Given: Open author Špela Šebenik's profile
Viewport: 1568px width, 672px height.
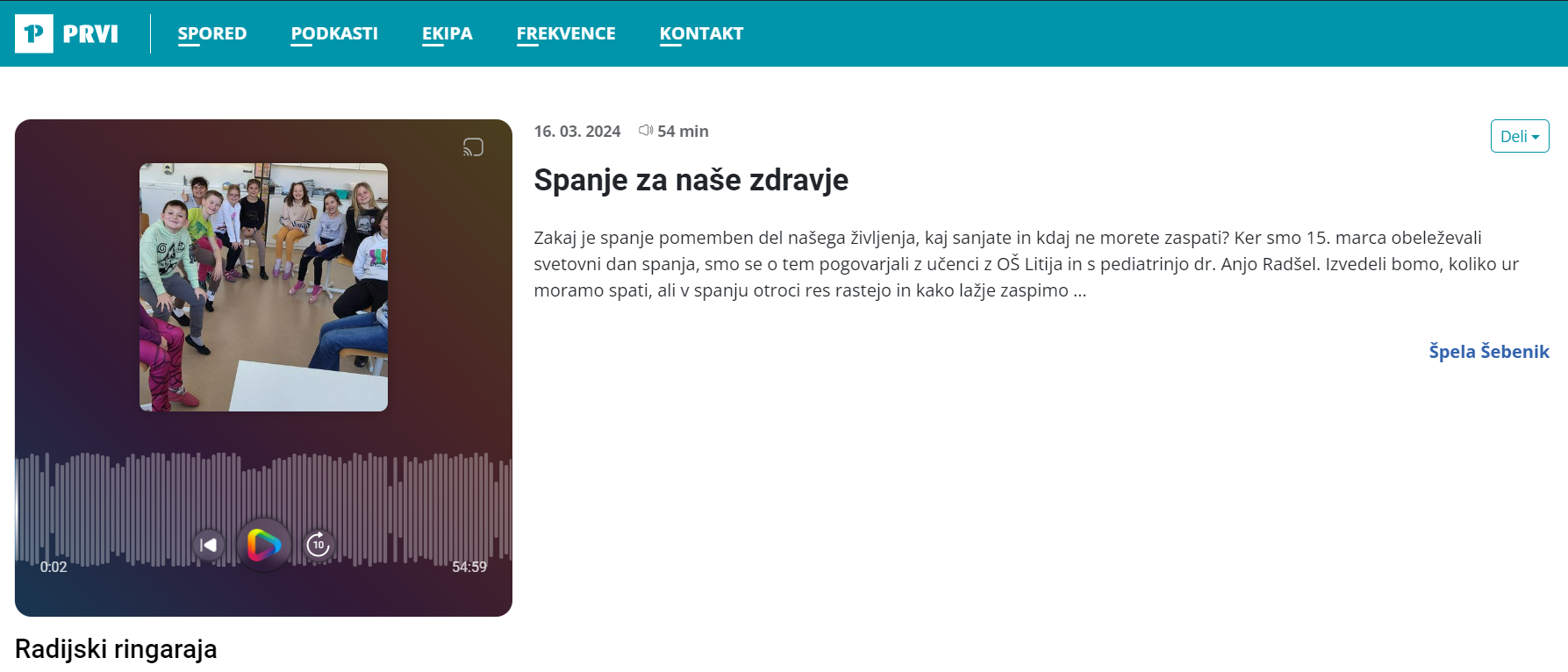Looking at the screenshot, I should click(1489, 352).
